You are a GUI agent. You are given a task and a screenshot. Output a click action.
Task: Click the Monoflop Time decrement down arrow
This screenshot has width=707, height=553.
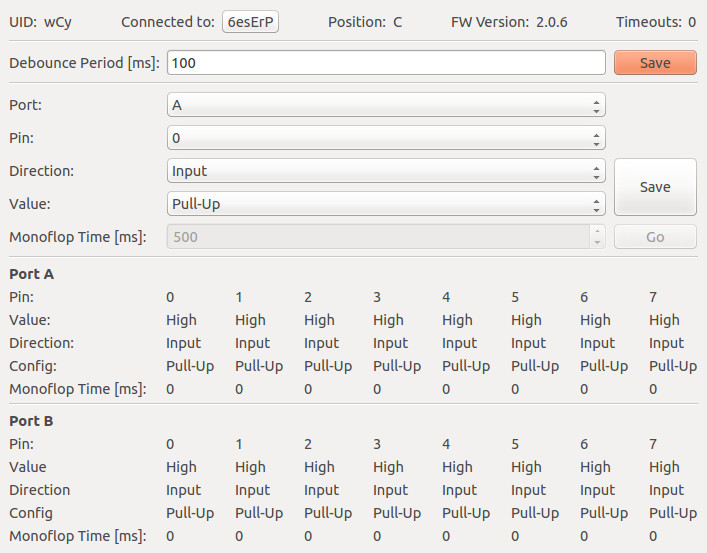(x=597, y=243)
